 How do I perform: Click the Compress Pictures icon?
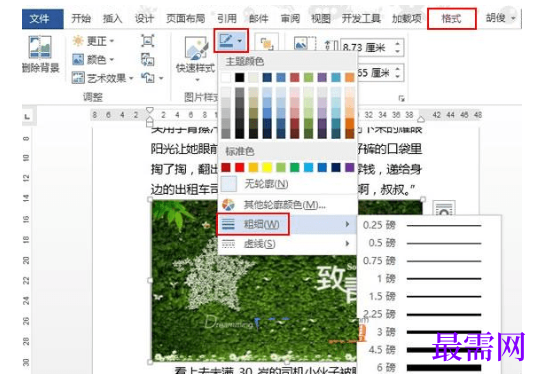(148, 41)
